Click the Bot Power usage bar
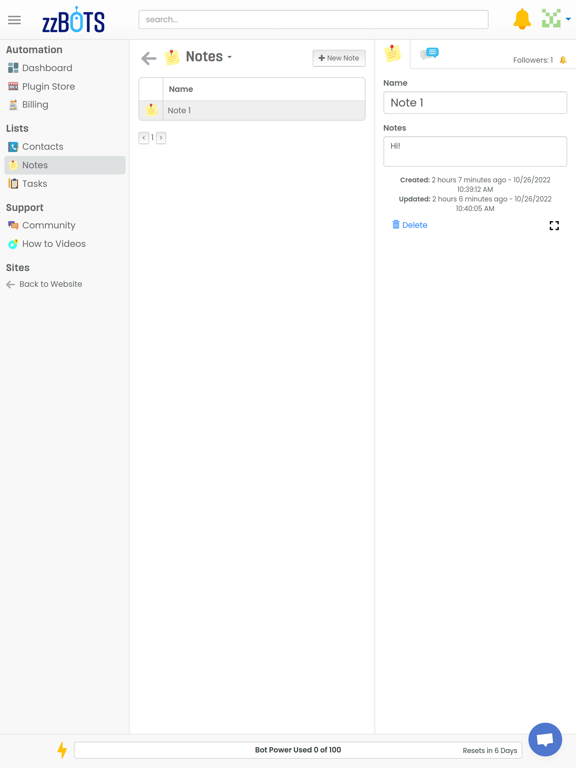This screenshot has height=768, width=576. click(x=298, y=750)
